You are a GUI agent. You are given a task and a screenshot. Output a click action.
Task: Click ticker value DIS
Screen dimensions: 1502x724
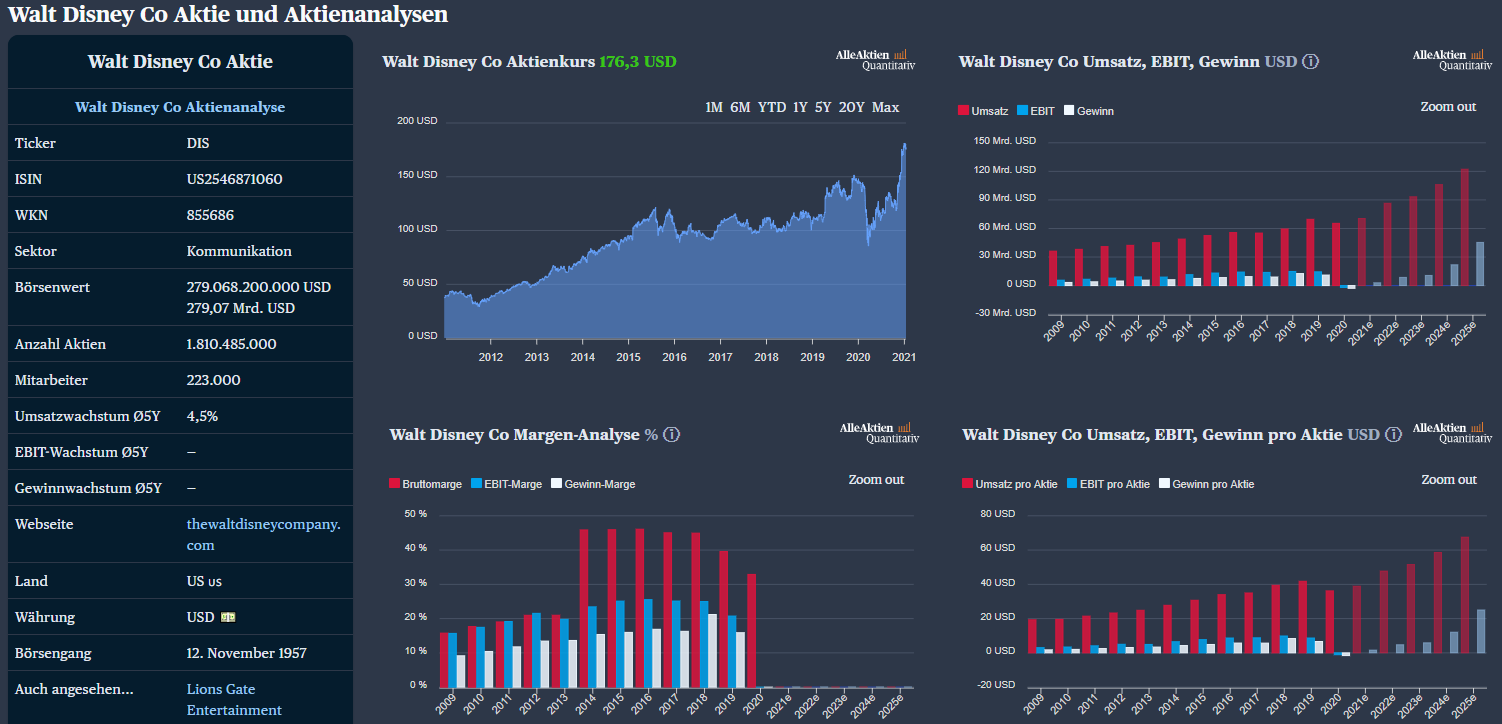tap(198, 143)
